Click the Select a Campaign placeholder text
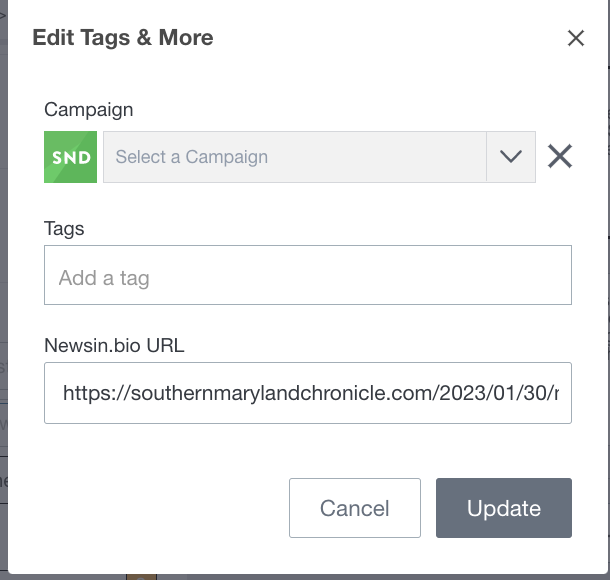The width and height of the screenshot is (610, 580). click(x=191, y=157)
